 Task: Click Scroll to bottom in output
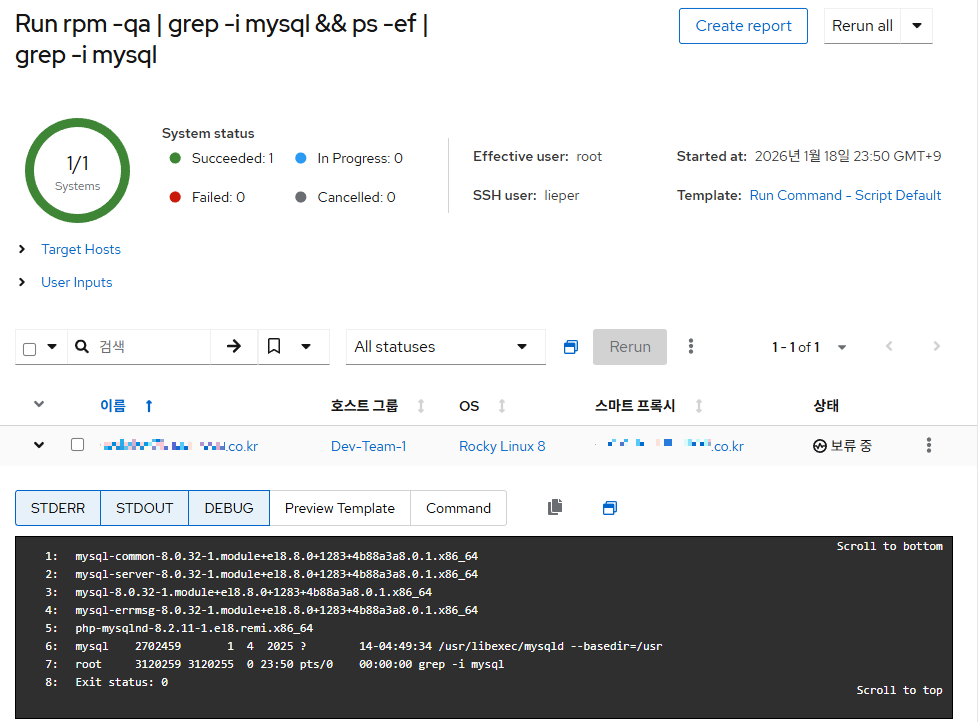pos(889,546)
